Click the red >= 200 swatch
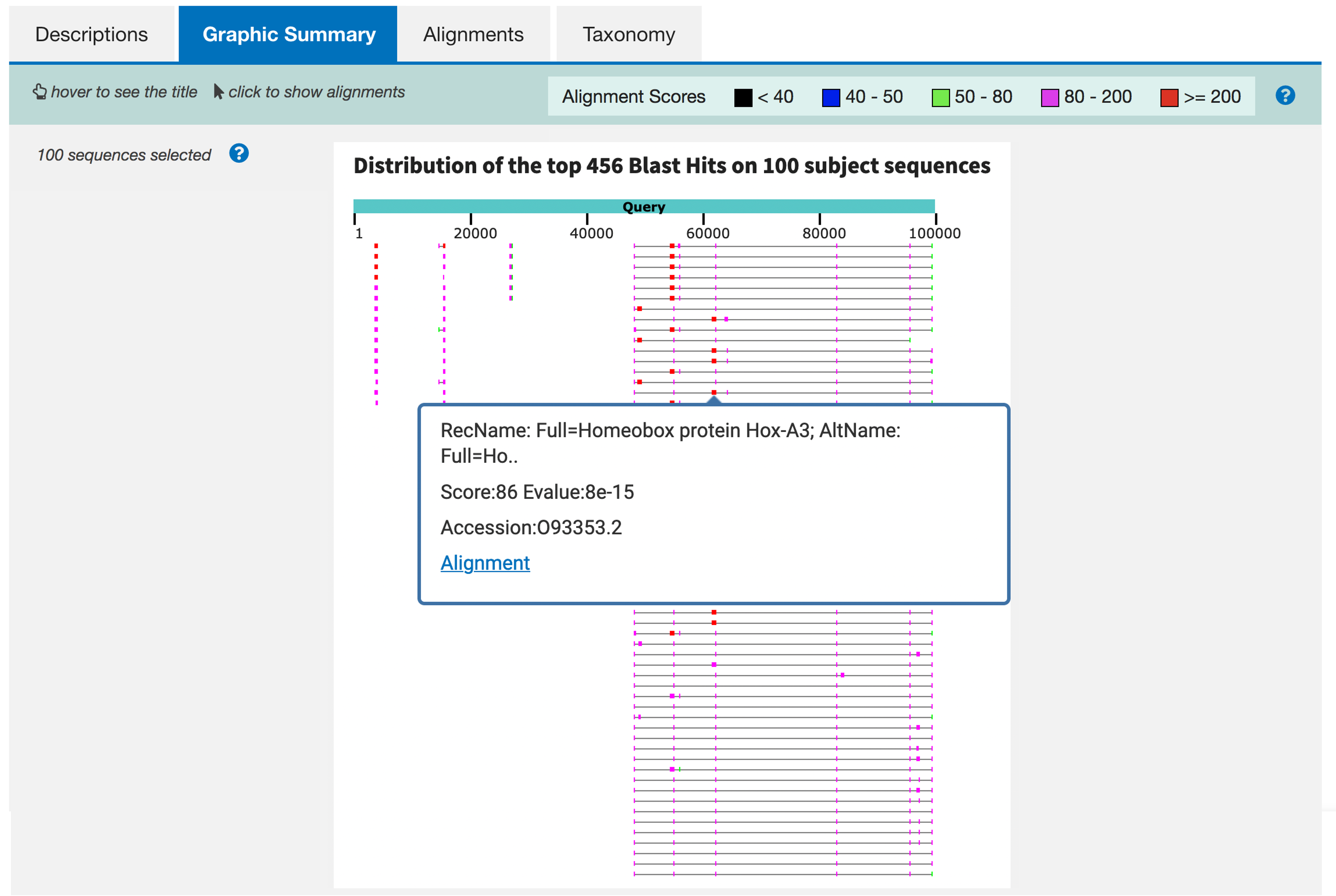 (x=1169, y=98)
